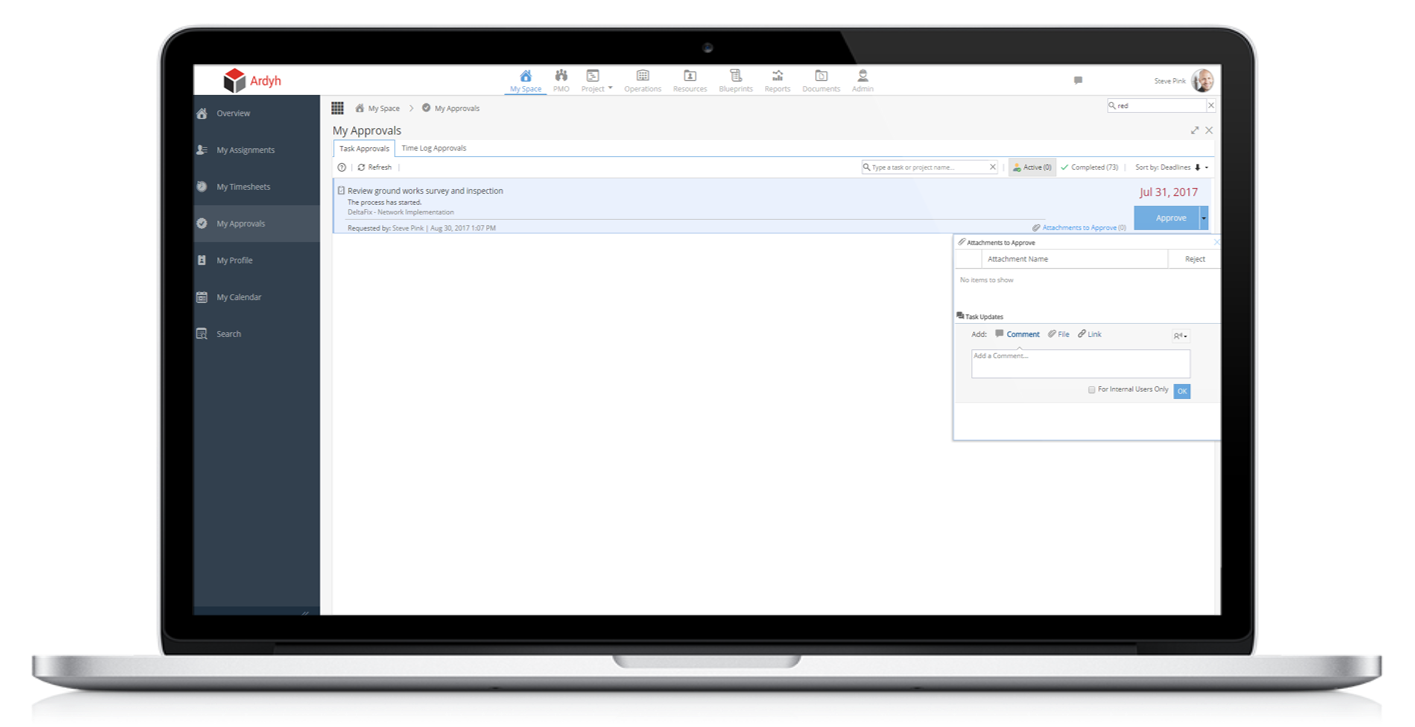This screenshot has height=727, width=1415.
Task: Open the Sort by: Deadlines dropdown
Action: tap(1172, 168)
